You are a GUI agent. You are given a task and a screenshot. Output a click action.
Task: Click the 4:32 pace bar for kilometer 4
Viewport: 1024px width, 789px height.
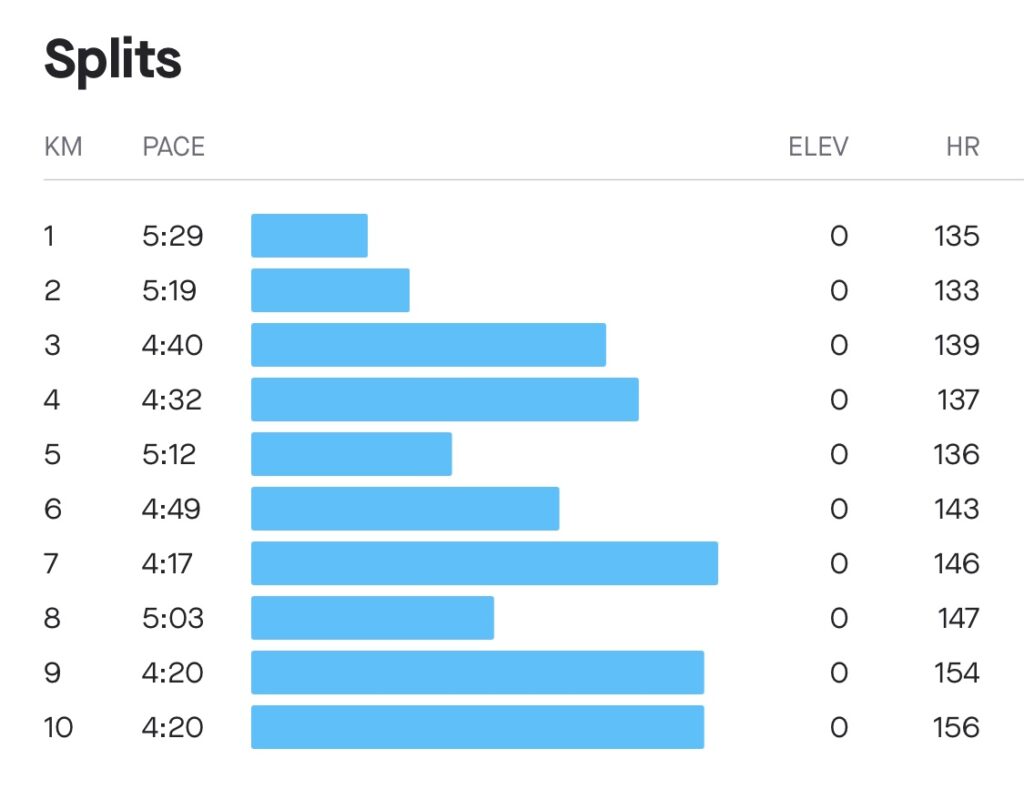444,400
